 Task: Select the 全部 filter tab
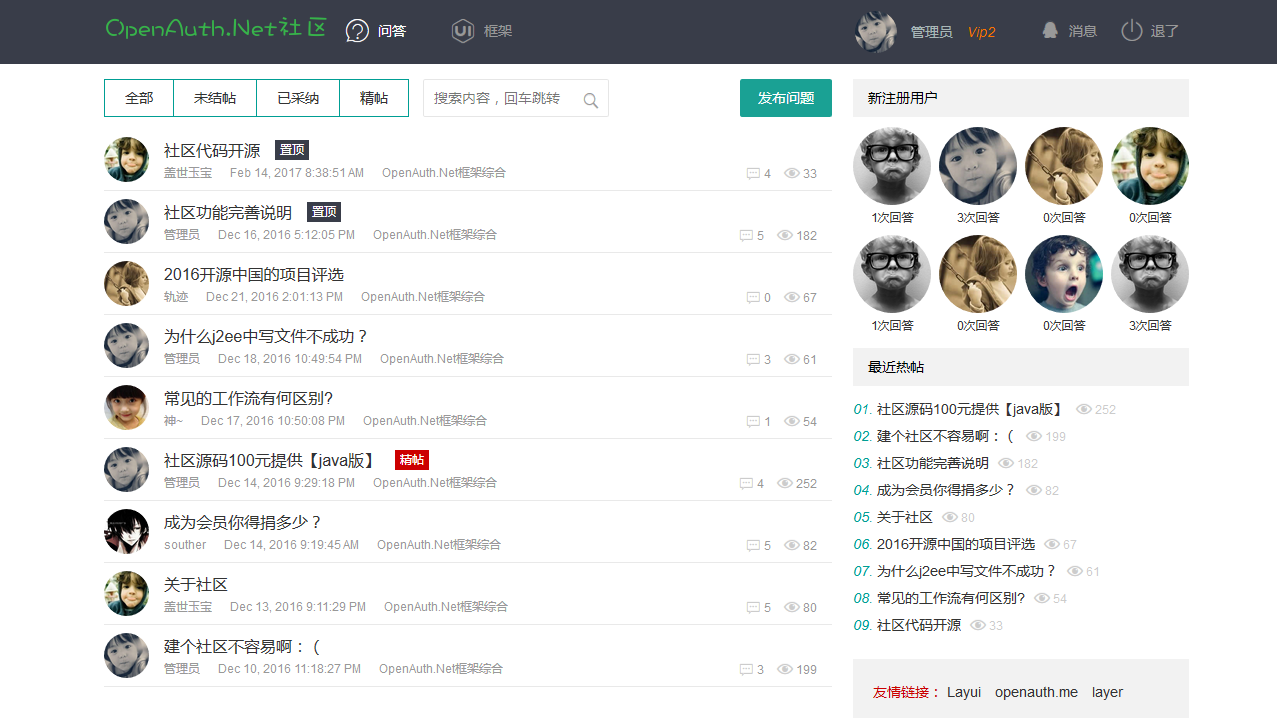click(x=139, y=98)
